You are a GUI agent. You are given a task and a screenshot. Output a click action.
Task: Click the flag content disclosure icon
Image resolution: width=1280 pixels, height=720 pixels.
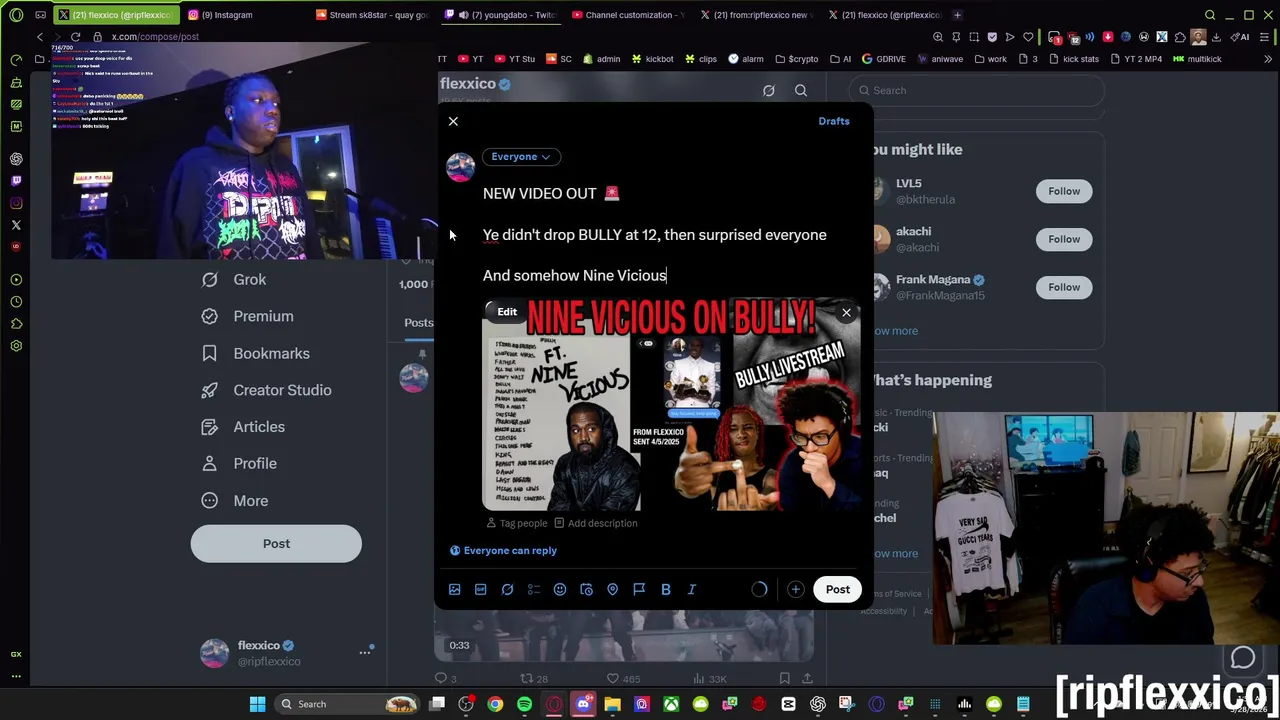[639, 590]
